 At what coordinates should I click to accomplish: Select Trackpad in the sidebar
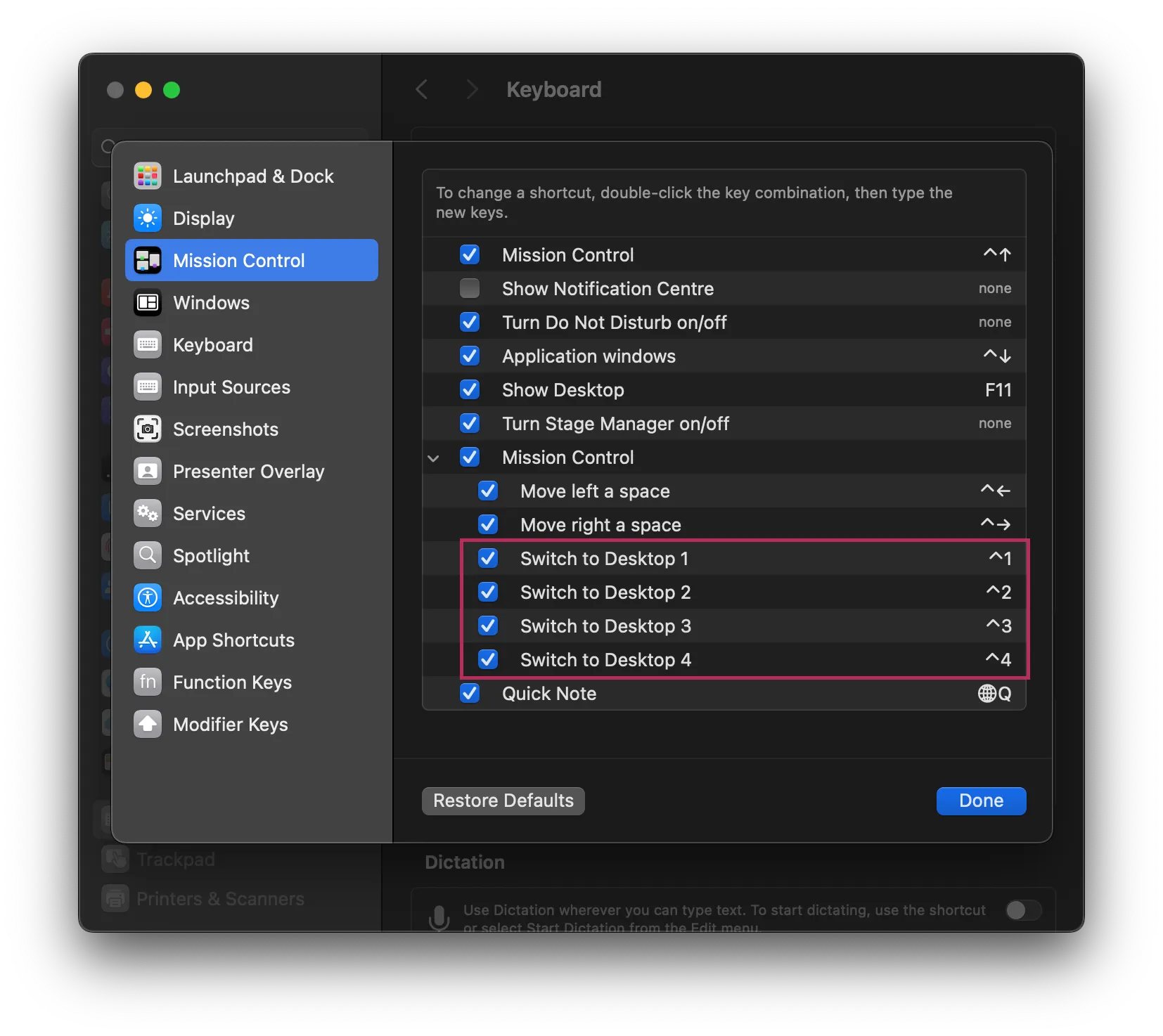(x=175, y=859)
